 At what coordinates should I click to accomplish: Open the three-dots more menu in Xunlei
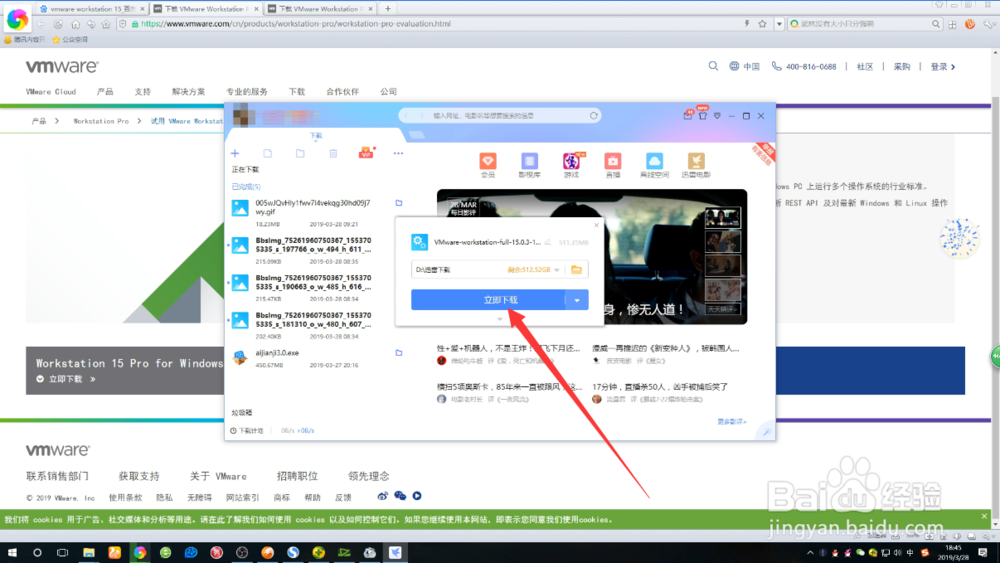(x=399, y=153)
